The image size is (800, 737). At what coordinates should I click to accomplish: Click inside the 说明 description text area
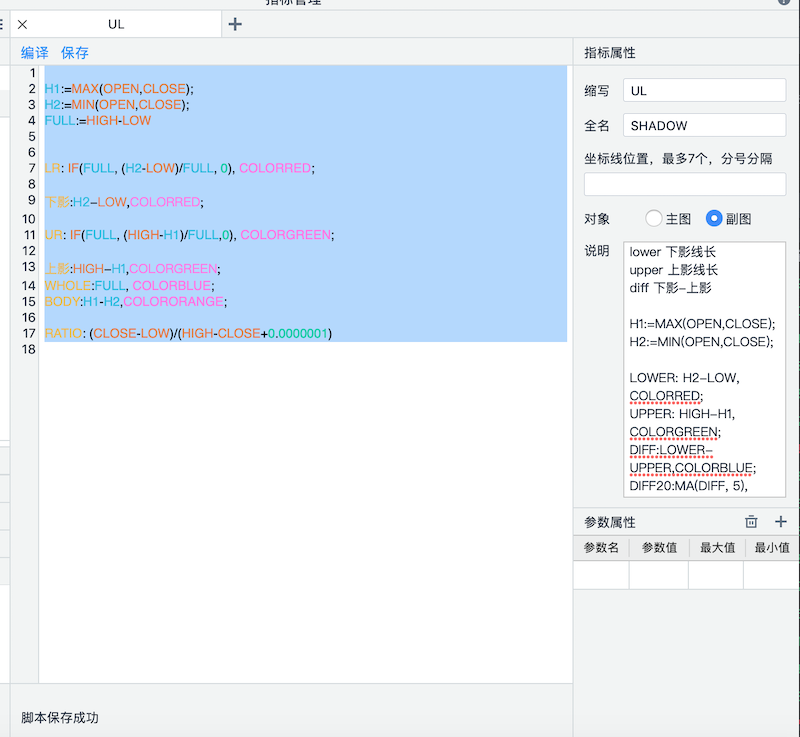click(x=704, y=368)
